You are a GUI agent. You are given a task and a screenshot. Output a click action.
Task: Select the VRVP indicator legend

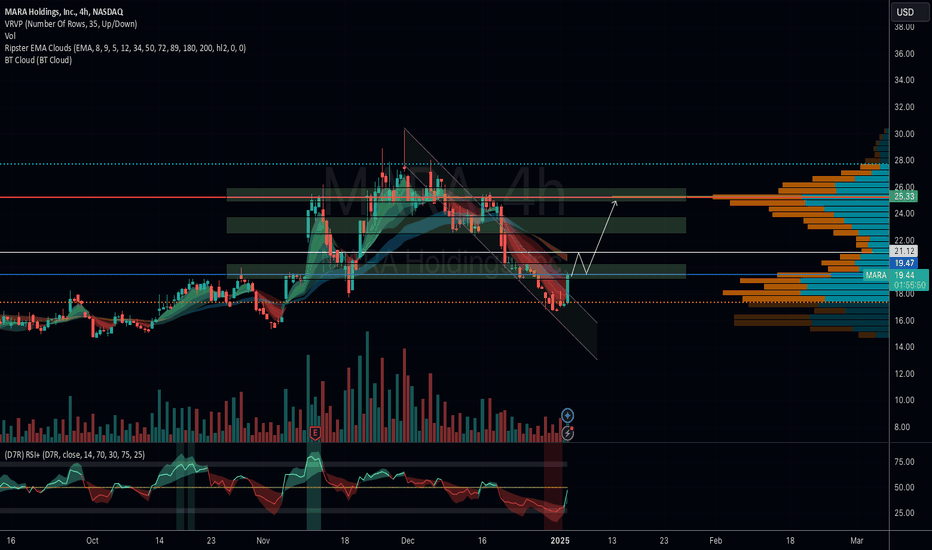click(71, 24)
